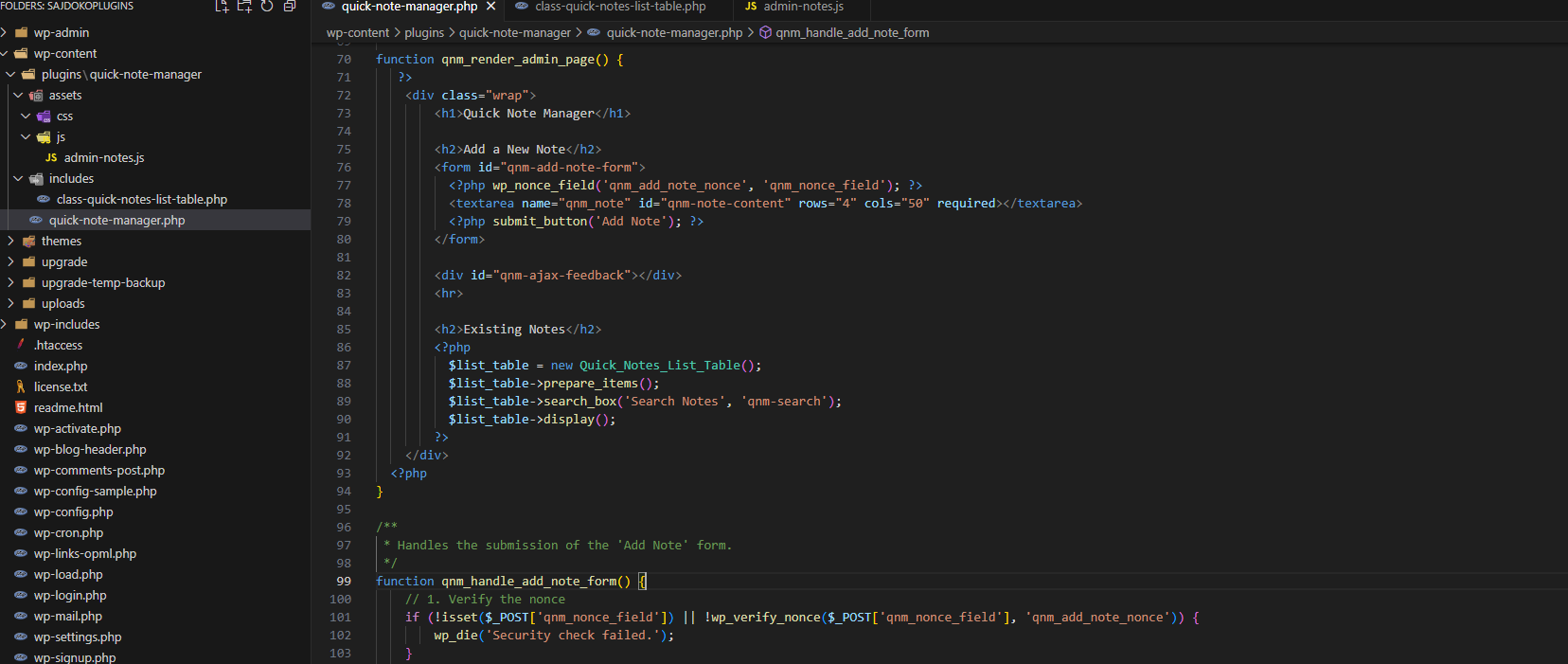Click wp-content in the breadcrumb
The image size is (1568, 664).
pos(357,32)
